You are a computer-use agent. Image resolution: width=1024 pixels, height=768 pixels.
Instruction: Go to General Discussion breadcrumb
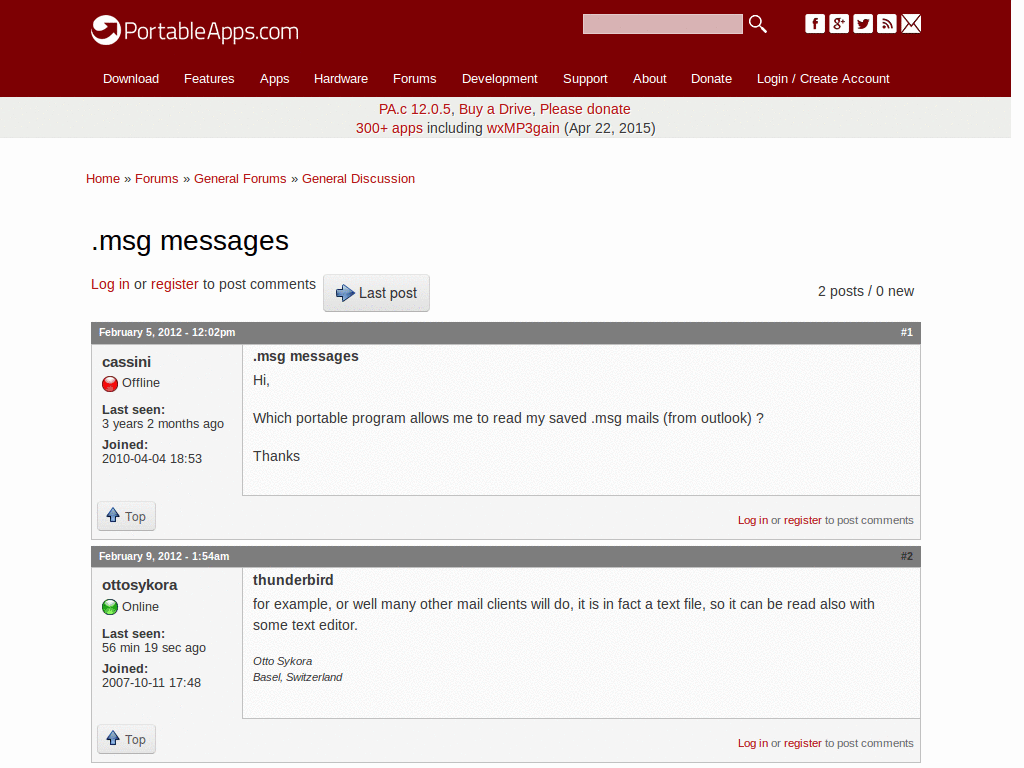(359, 178)
